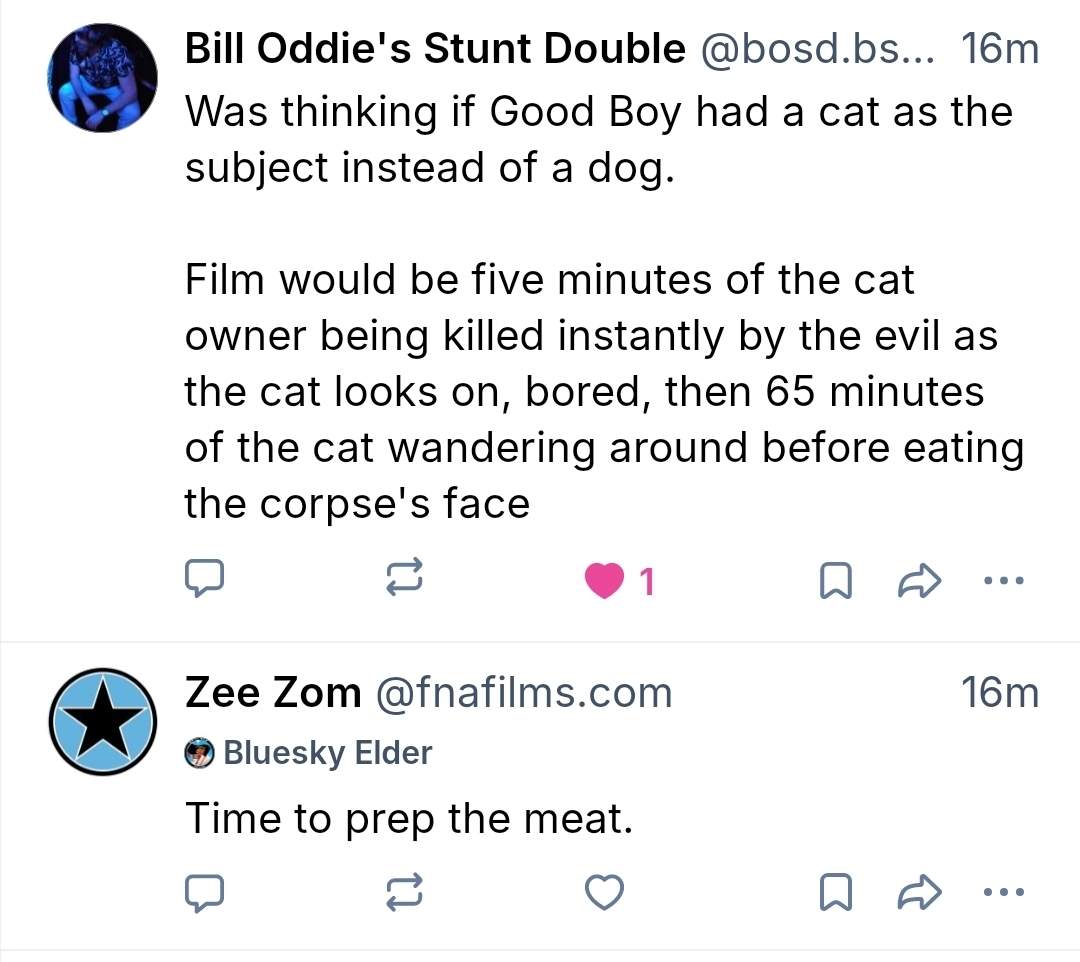Viewport: 1080px width, 962px height.
Task: Click the Bluesky Elder label badge
Action: point(310,752)
